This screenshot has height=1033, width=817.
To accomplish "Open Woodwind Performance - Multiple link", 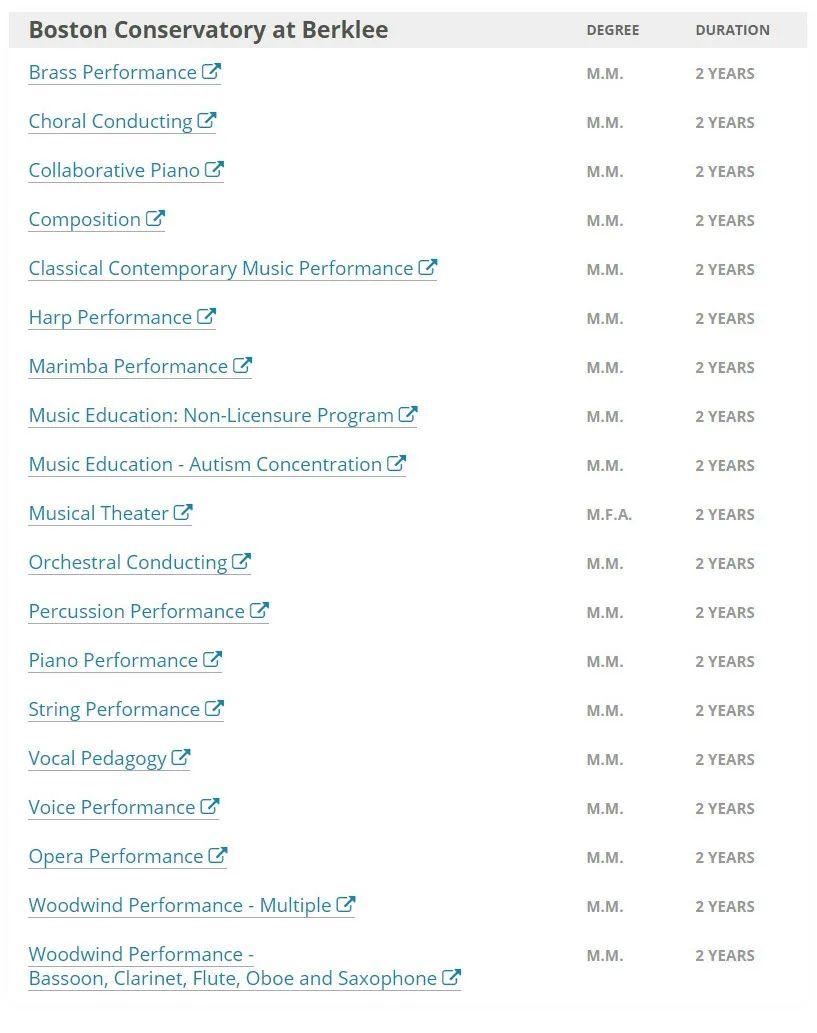I will click(x=180, y=906).
